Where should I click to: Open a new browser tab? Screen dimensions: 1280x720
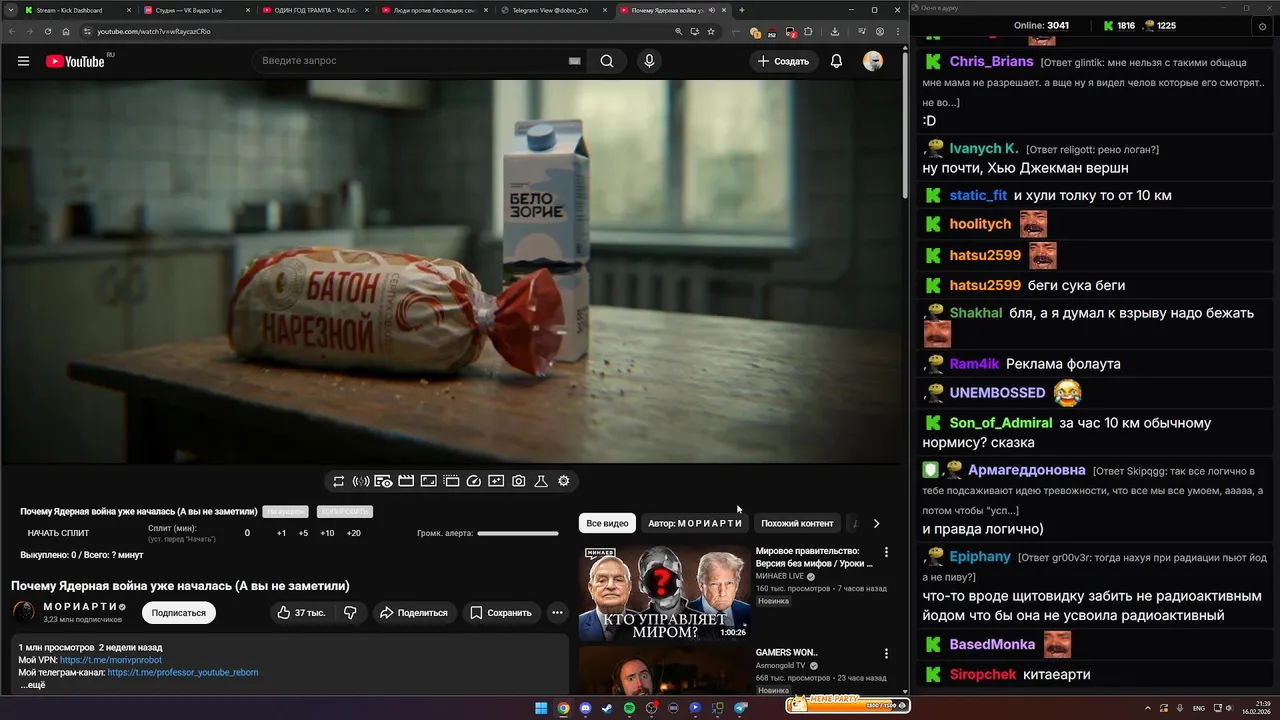click(741, 10)
